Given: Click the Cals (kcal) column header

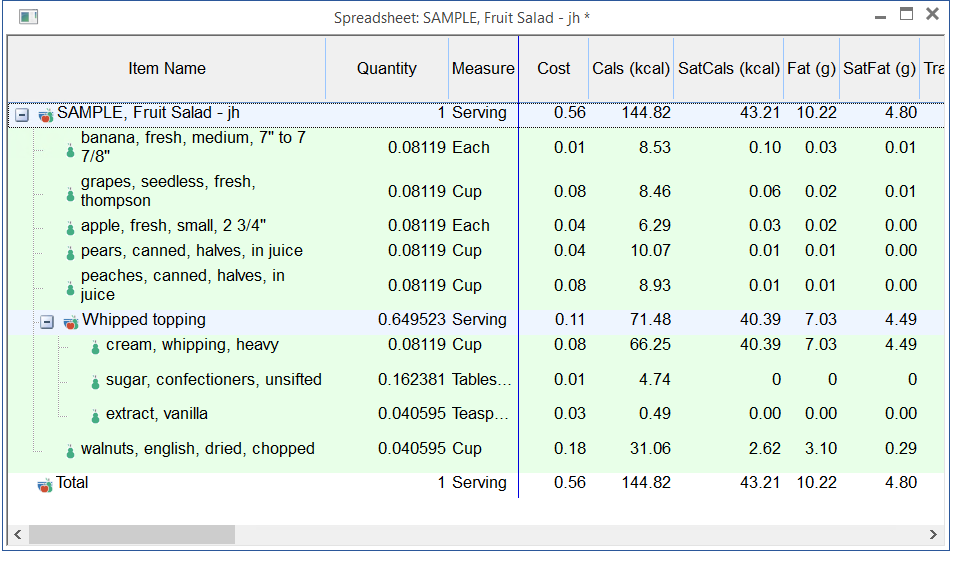Looking at the screenshot, I should (631, 69).
